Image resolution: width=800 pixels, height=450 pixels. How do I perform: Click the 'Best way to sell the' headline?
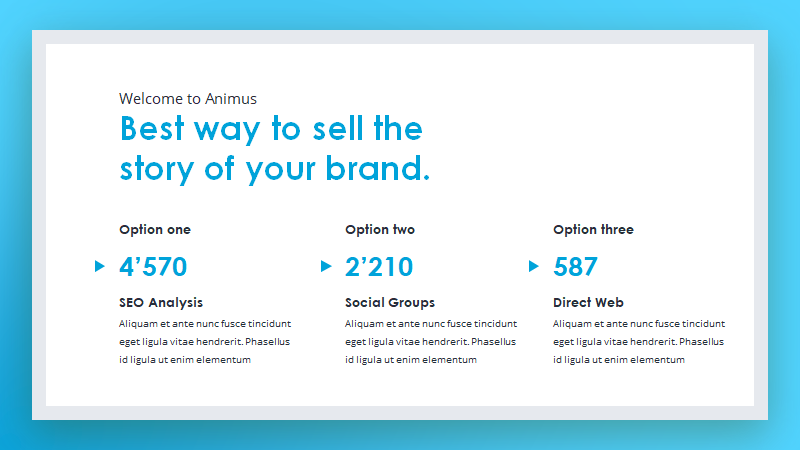(x=271, y=128)
